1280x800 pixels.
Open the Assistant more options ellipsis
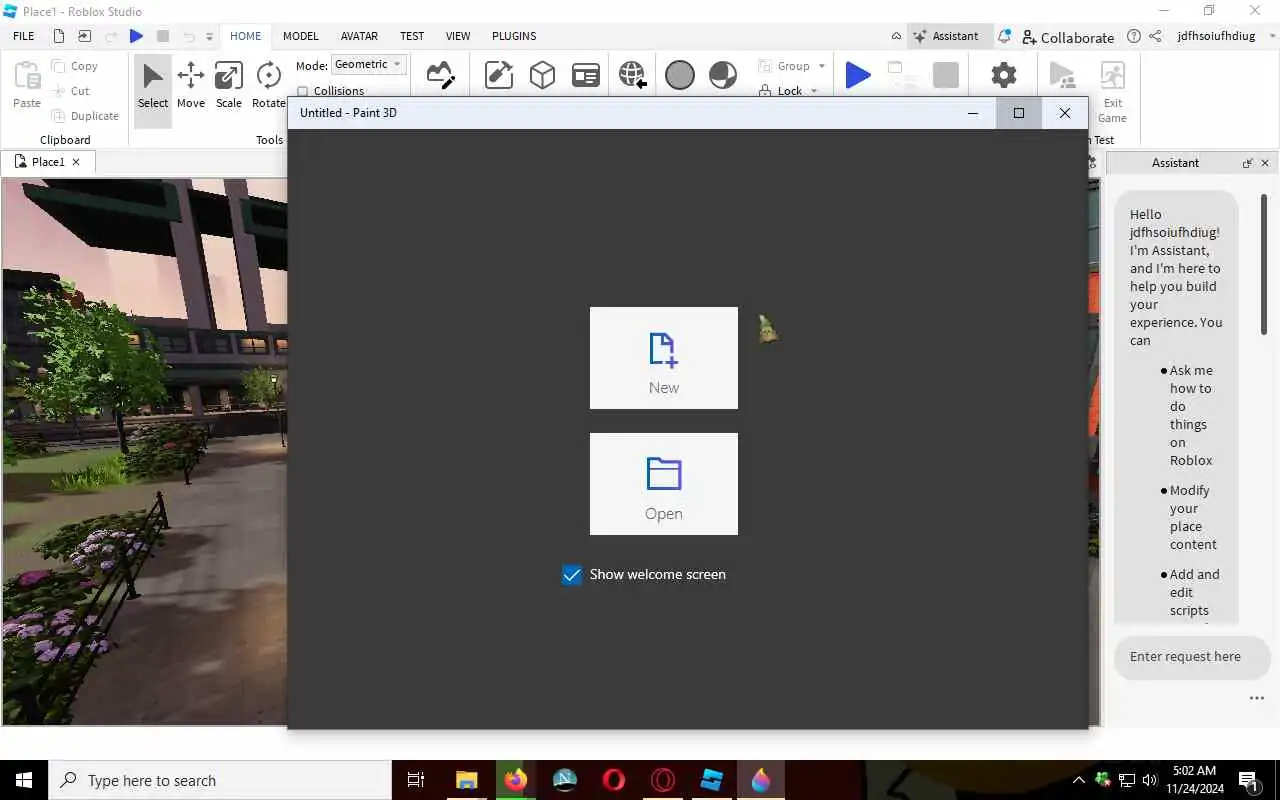[x=1257, y=698]
